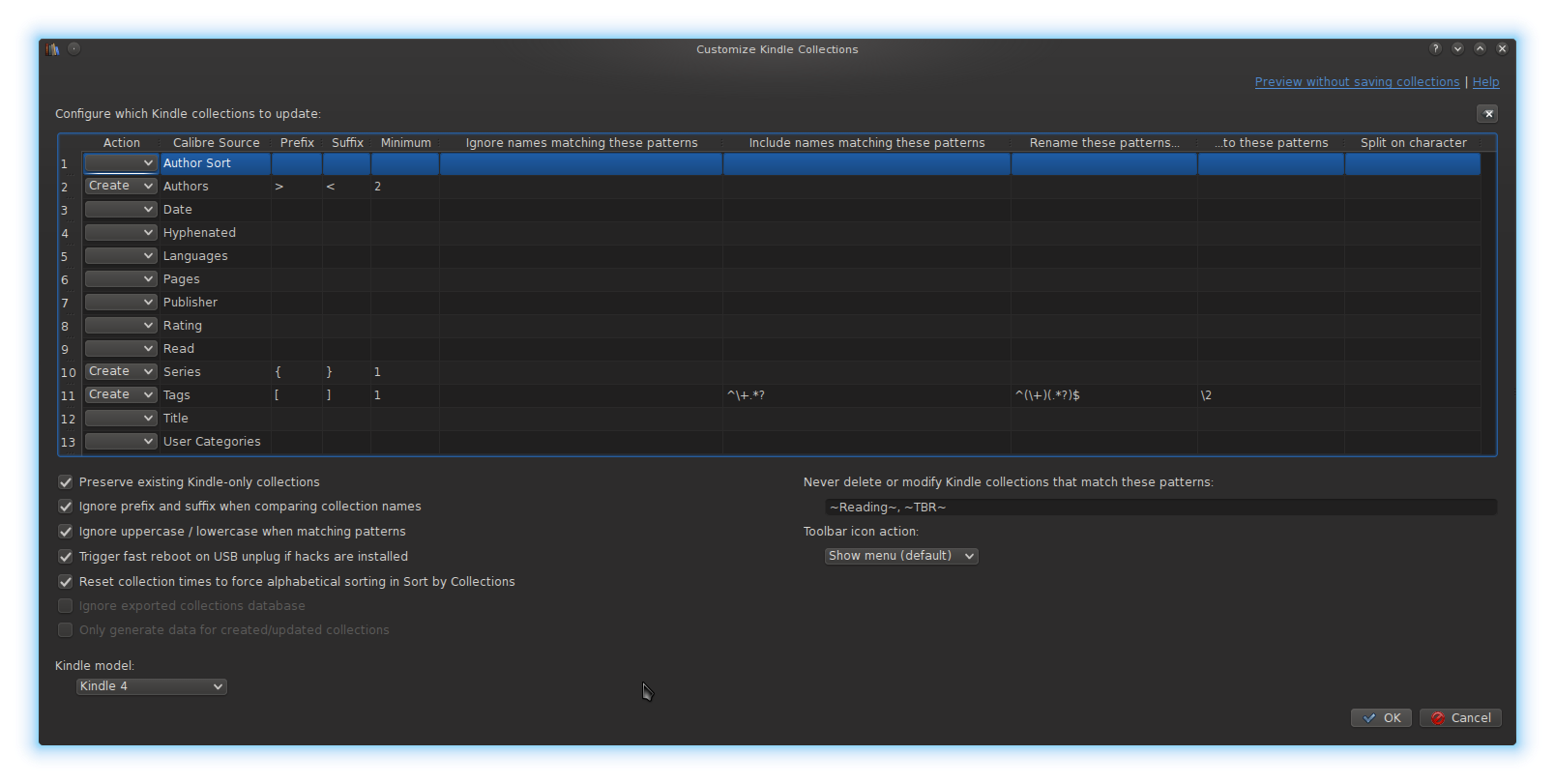The image size is (1555, 784).
Task: Click Tags rename pattern cell ^(\+)(.*?)$
Action: coord(1104,395)
